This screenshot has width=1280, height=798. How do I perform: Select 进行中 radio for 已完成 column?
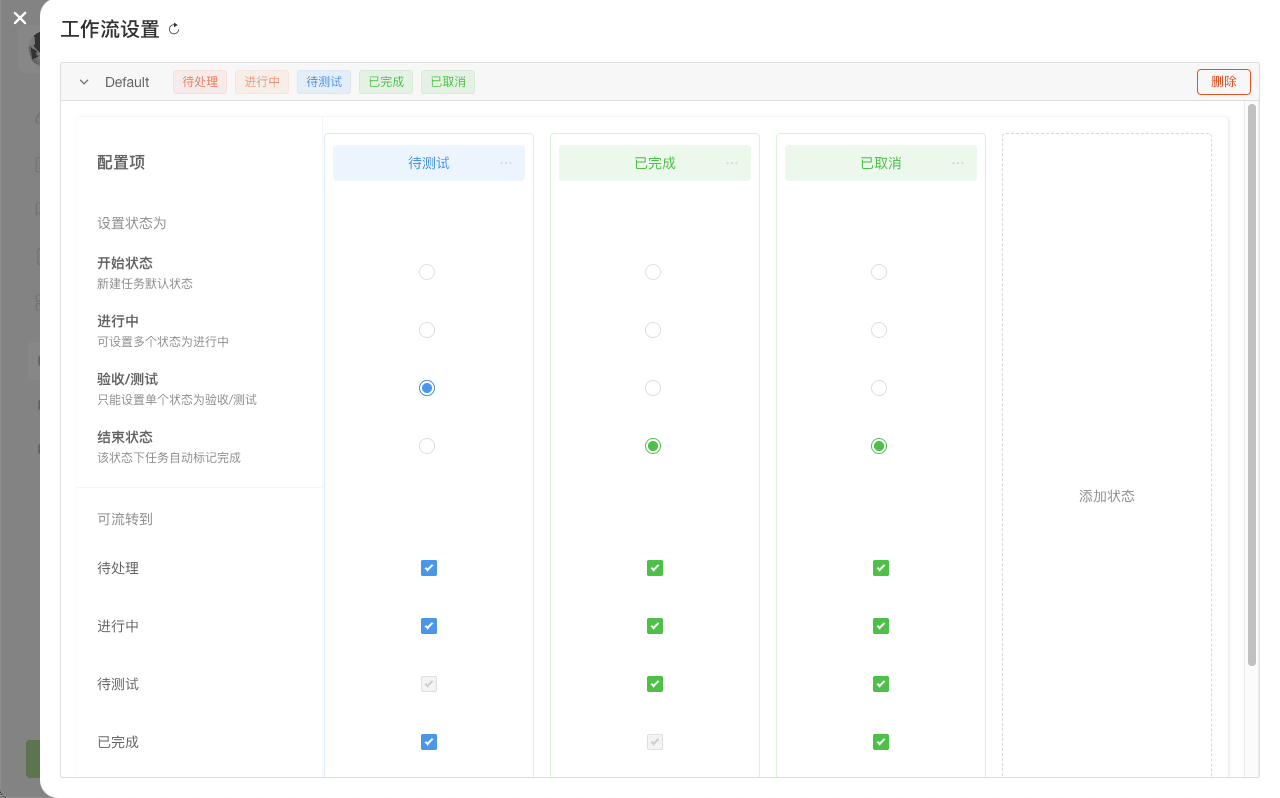click(653, 330)
